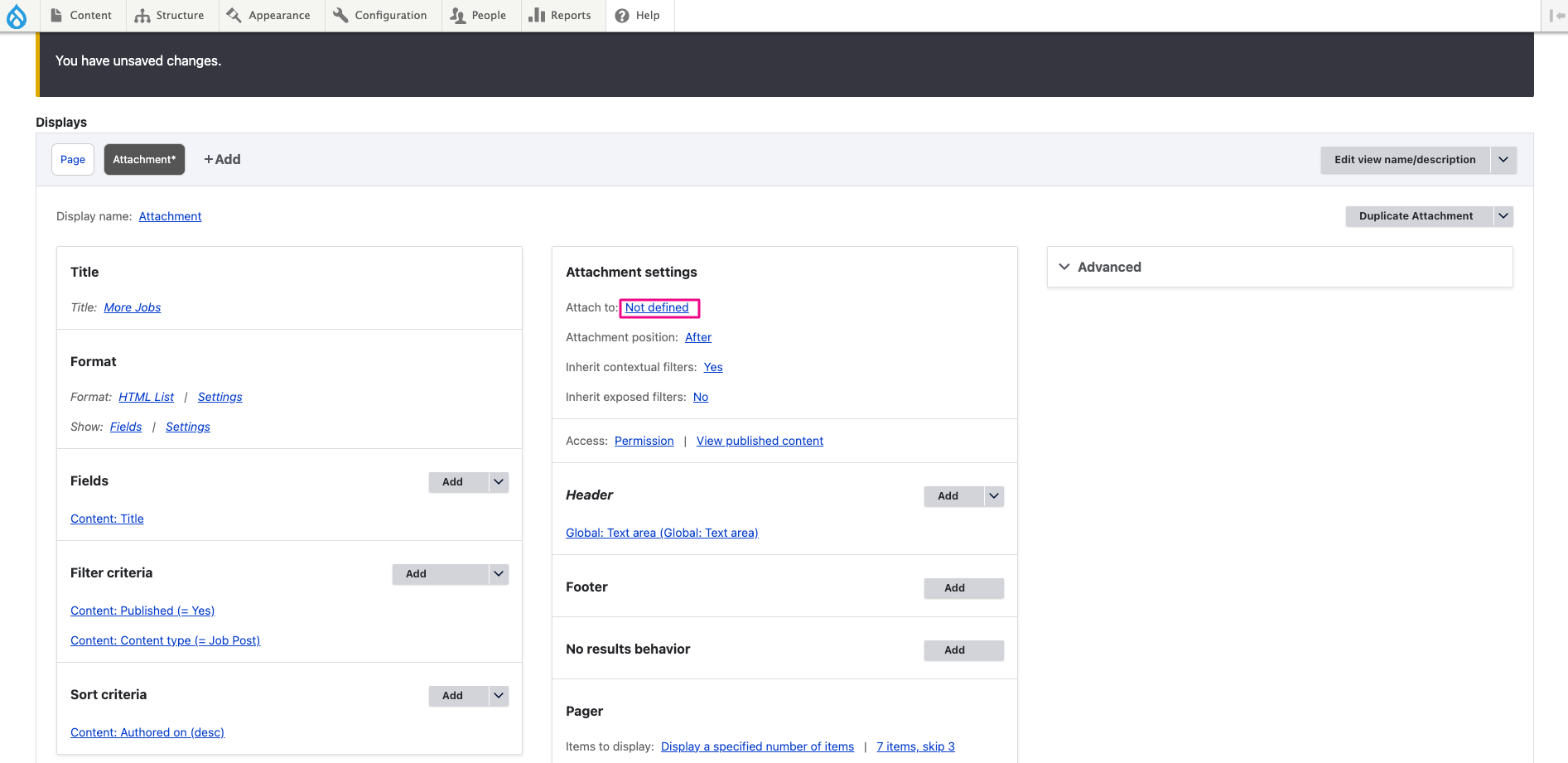Open the Help menu item
Image resolution: width=1568 pixels, height=763 pixels.
[x=638, y=16]
